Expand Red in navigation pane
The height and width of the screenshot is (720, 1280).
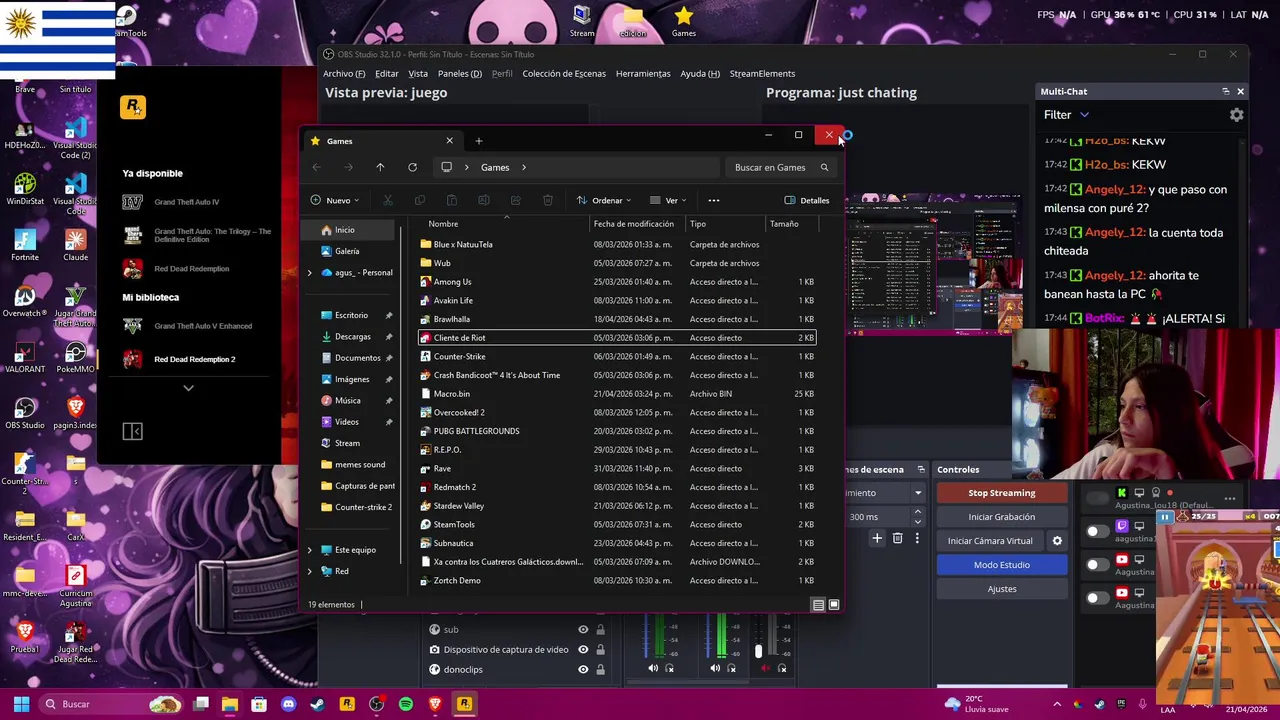tap(309, 571)
